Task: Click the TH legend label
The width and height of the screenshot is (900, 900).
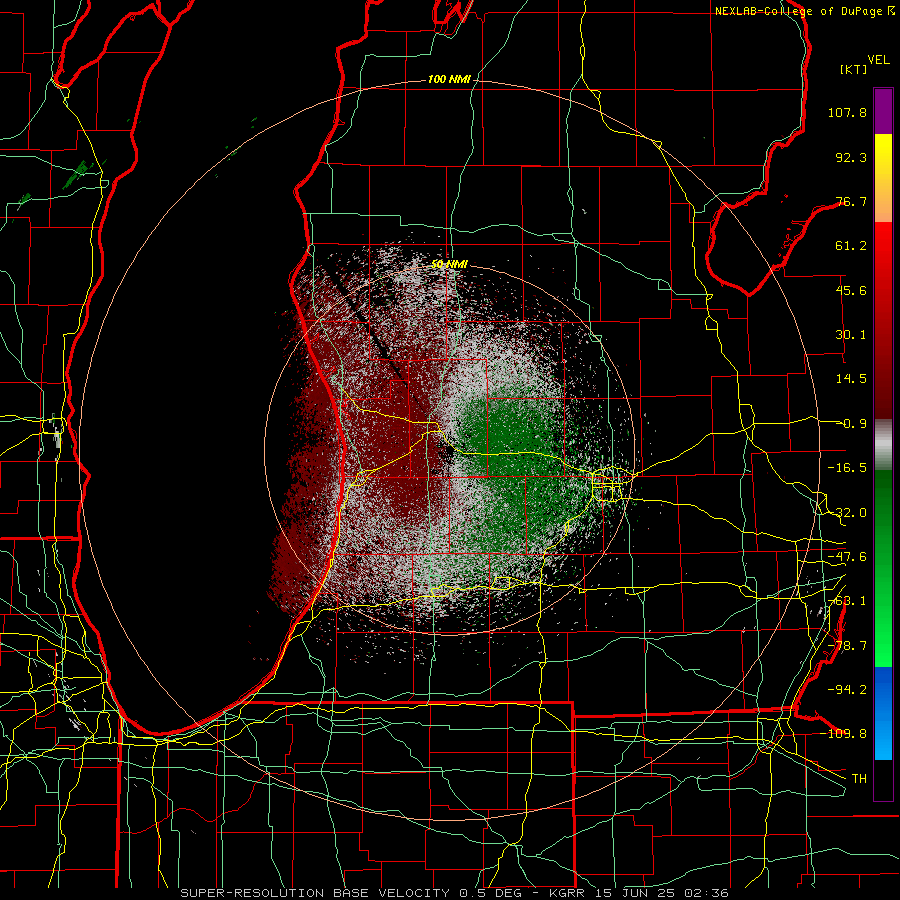Action: tap(859, 779)
